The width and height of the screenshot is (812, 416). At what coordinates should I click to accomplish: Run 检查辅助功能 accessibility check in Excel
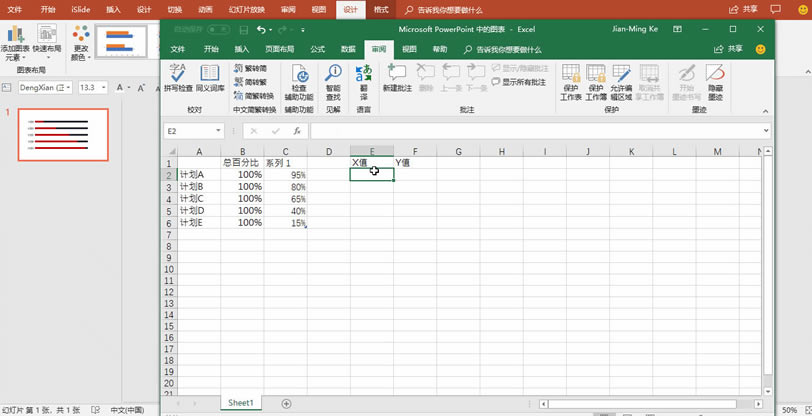(x=299, y=82)
